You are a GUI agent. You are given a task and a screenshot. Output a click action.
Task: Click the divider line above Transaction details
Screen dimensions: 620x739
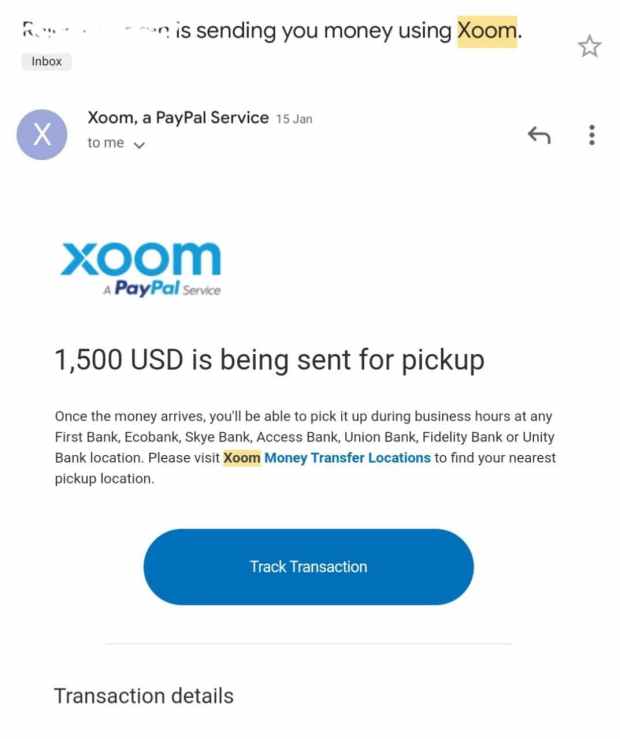click(308, 644)
